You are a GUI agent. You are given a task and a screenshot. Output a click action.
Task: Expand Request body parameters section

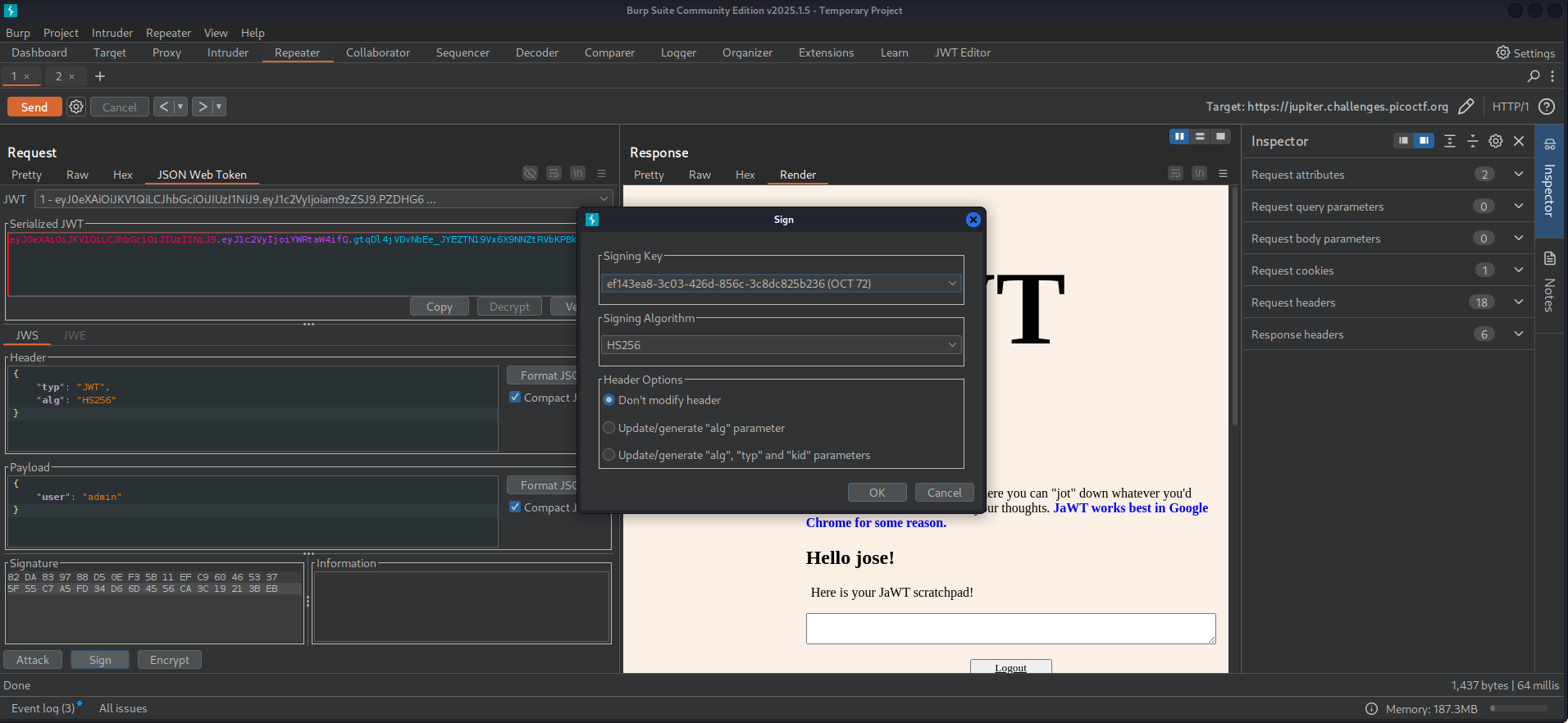pyautogui.click(x=1519, y=238)
